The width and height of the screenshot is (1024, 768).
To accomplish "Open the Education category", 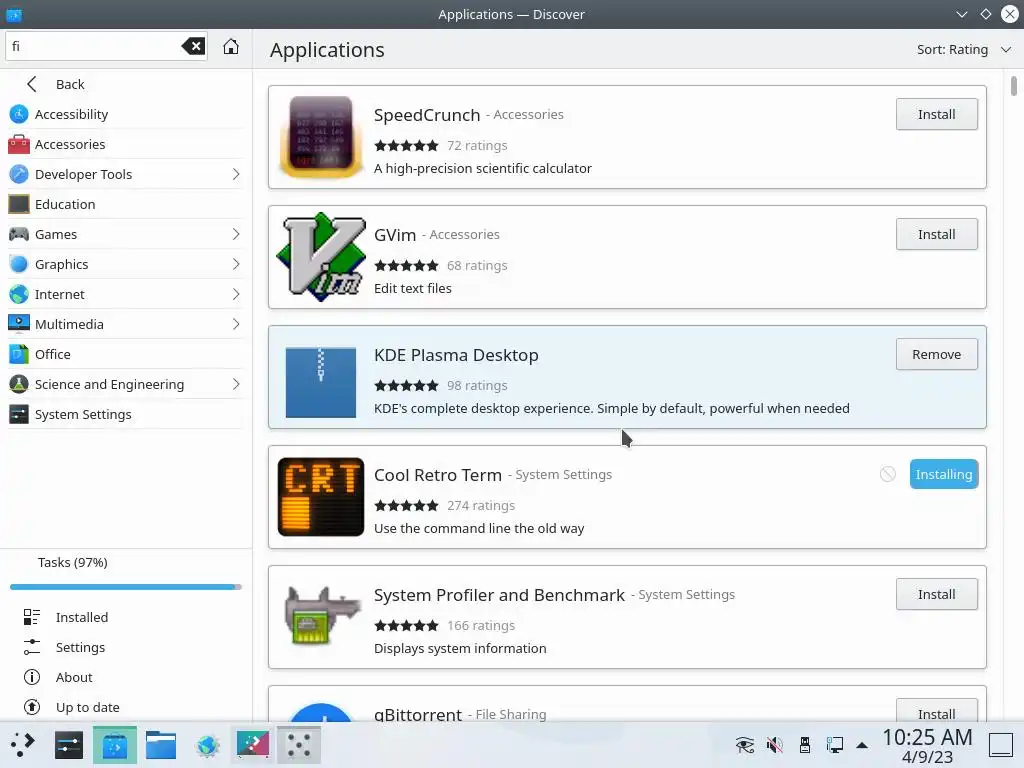I will click(x=125, y=204).
